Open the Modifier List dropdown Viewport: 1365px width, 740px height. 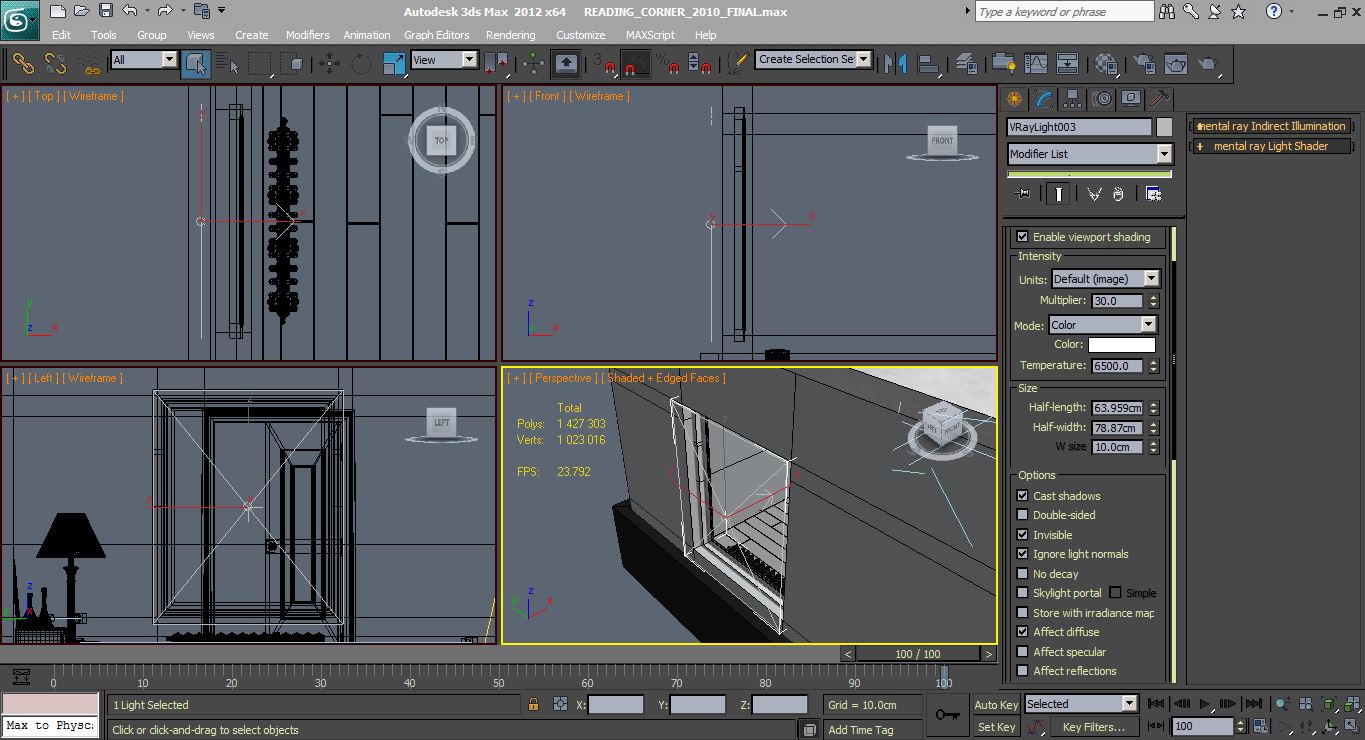tap(1090, 154)
